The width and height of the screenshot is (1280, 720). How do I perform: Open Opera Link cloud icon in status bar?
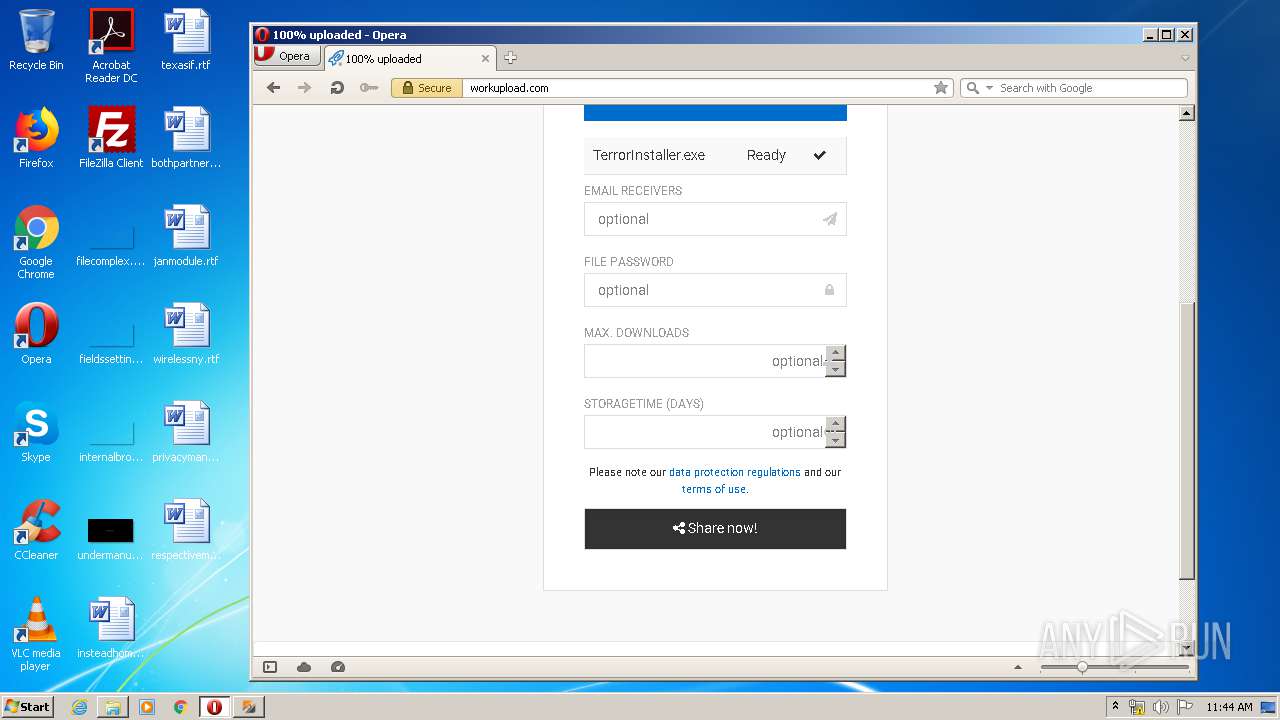(304, 667)
